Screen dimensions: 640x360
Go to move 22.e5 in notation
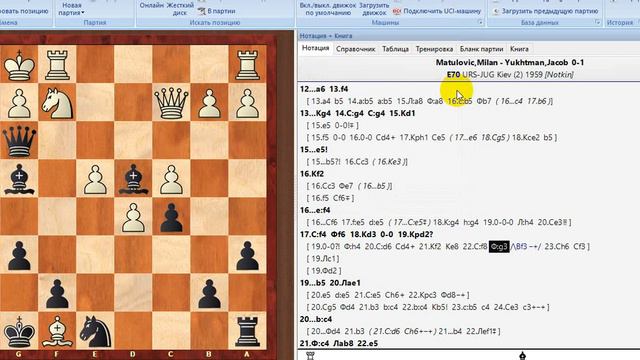[x=367, y=343]
